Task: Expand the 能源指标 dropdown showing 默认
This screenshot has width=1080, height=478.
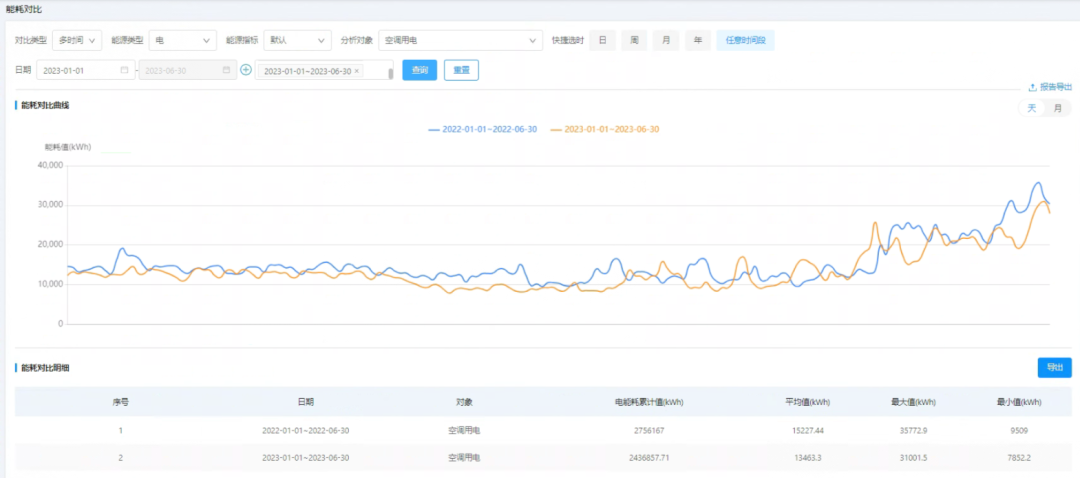Action: coord(296,40)
